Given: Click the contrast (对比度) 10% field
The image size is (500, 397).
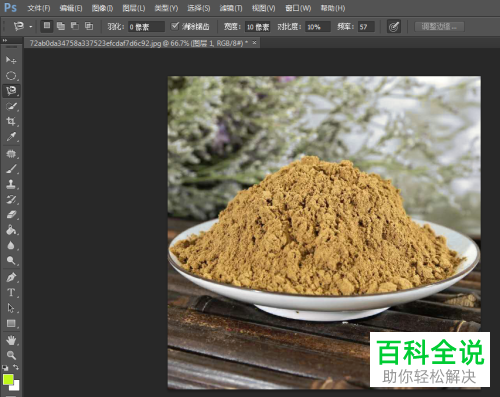Looking at the screenshot, I should 318,27.
